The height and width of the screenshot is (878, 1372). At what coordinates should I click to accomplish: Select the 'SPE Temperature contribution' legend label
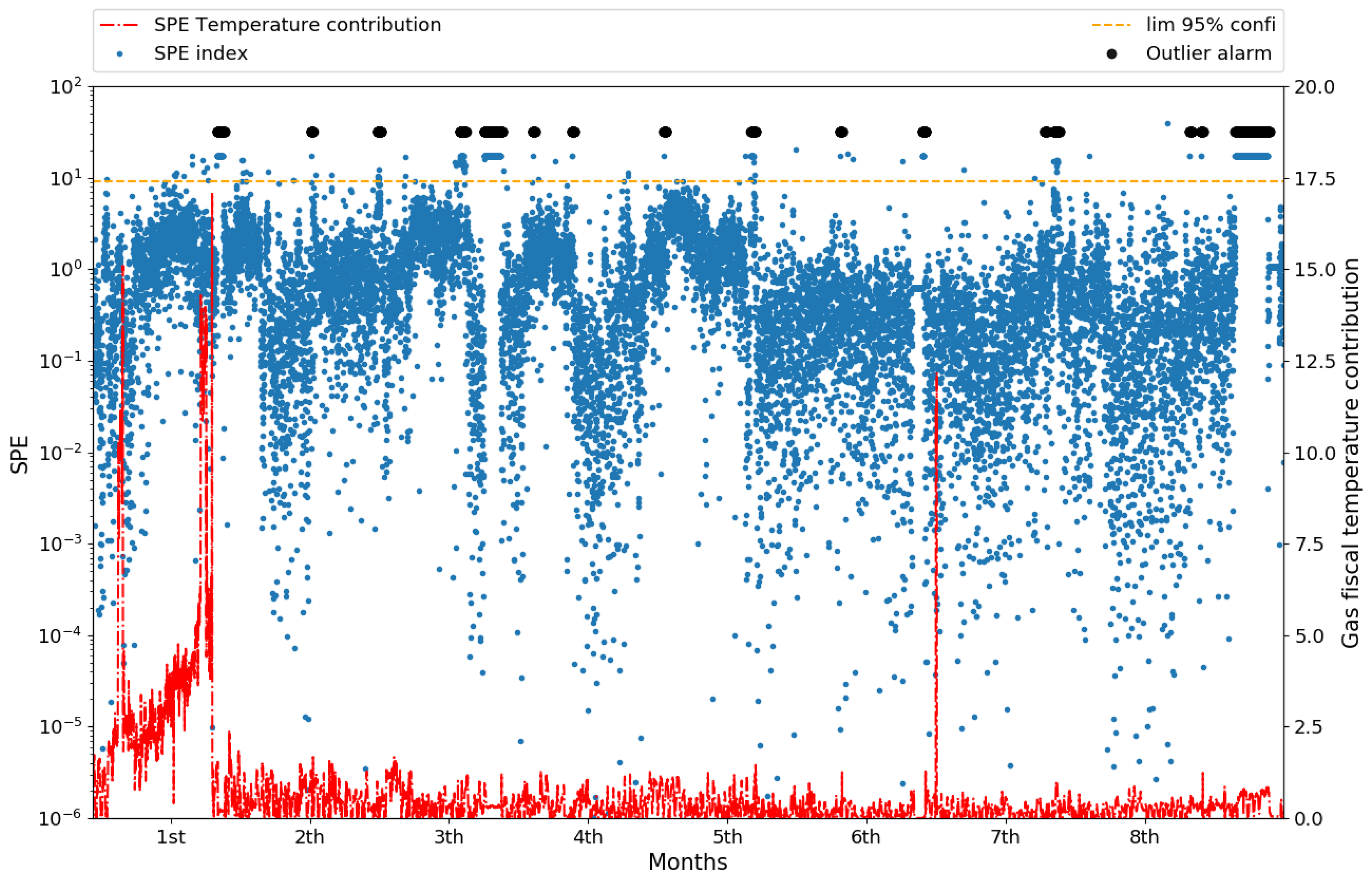tap(298, 25)
